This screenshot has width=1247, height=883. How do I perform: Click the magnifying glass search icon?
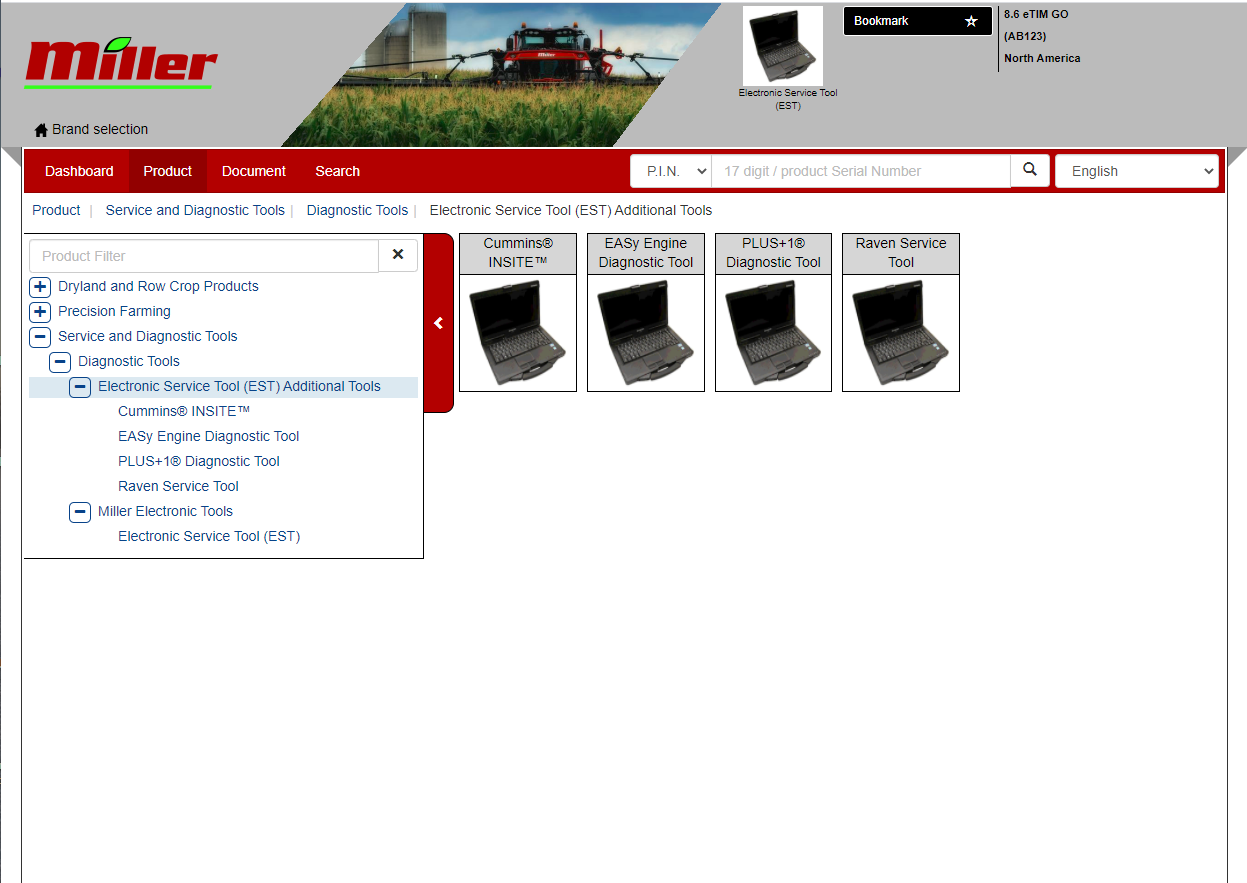pos(1030,170)
